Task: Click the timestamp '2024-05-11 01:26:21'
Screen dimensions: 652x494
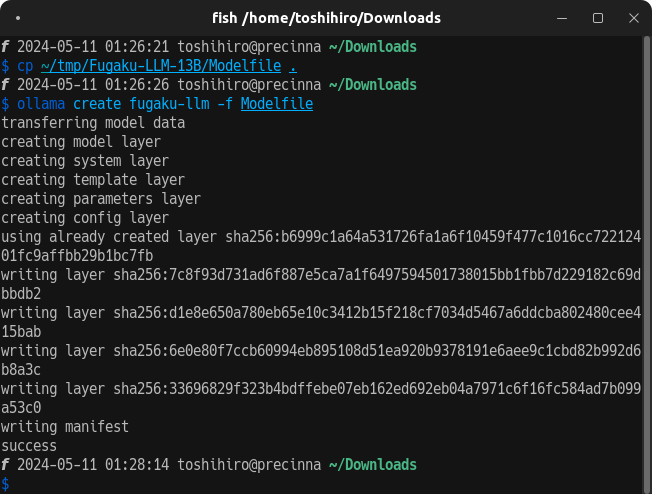Action: pyautogui.click(x=93, y=47)
